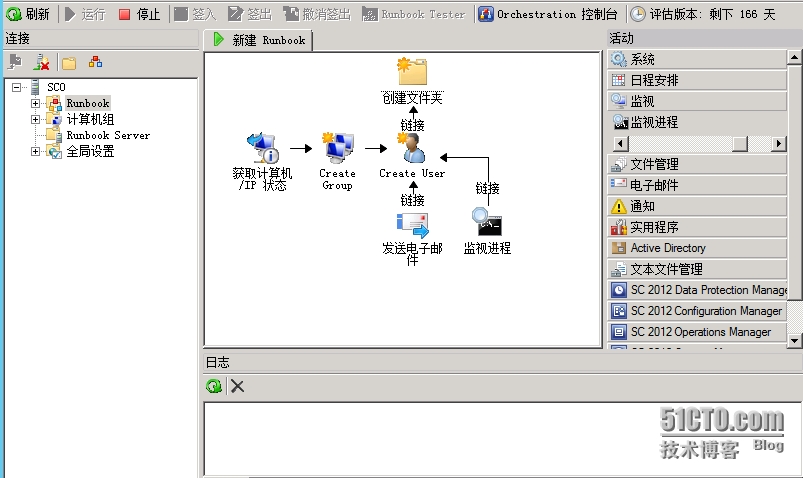Click 链接 label above 监视进程 activity
This screenshot has width=803, height=478.
pyautogui.click(x=487, y=188)
